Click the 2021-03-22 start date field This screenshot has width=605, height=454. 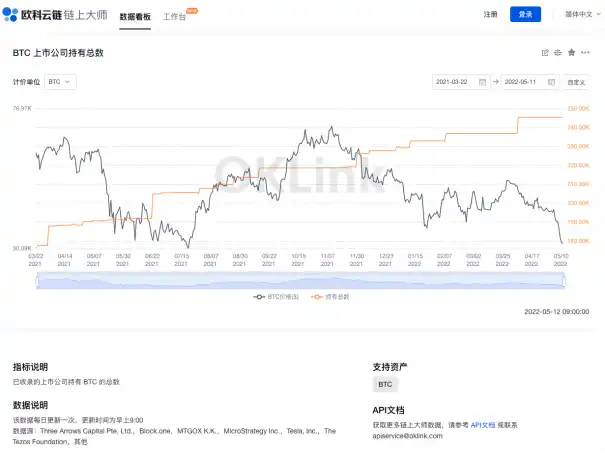point(456,82)
